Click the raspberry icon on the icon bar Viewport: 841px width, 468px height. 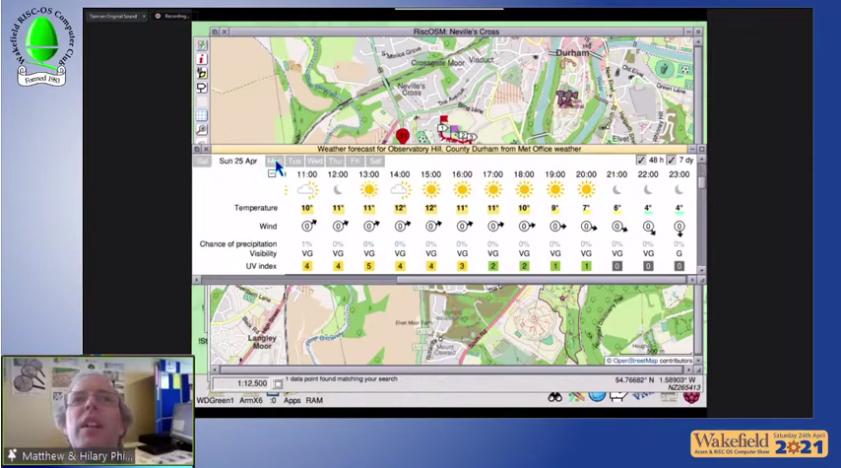[x=691, y=397]
